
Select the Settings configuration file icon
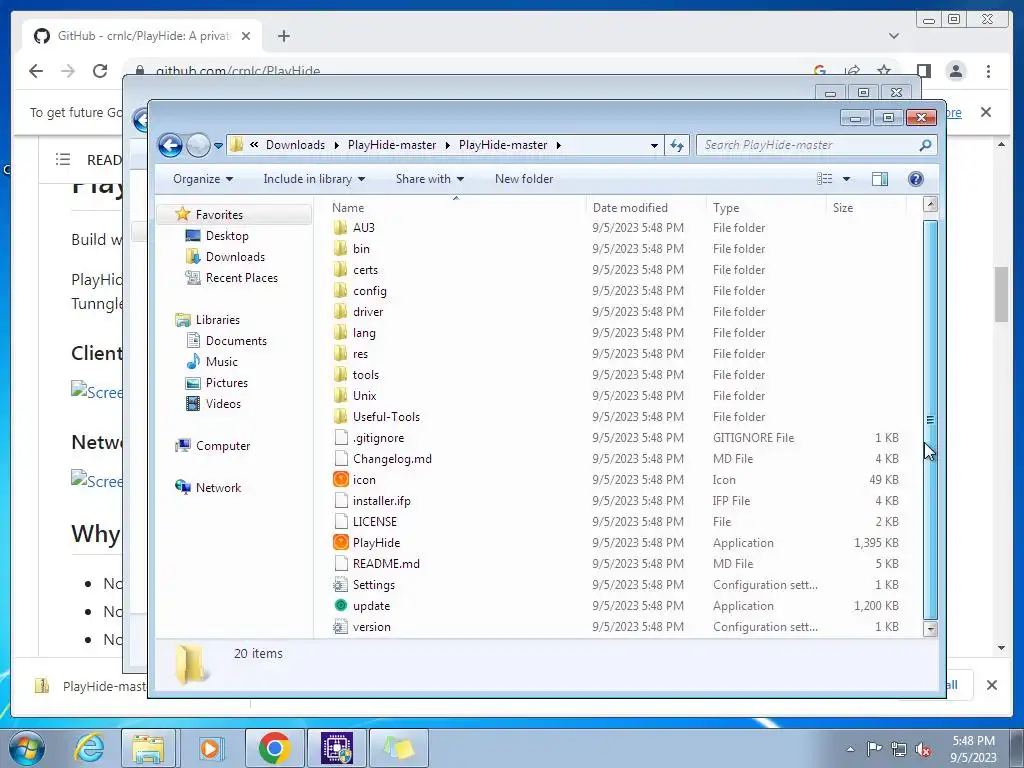pyautogui.click(x=340, y=584)
